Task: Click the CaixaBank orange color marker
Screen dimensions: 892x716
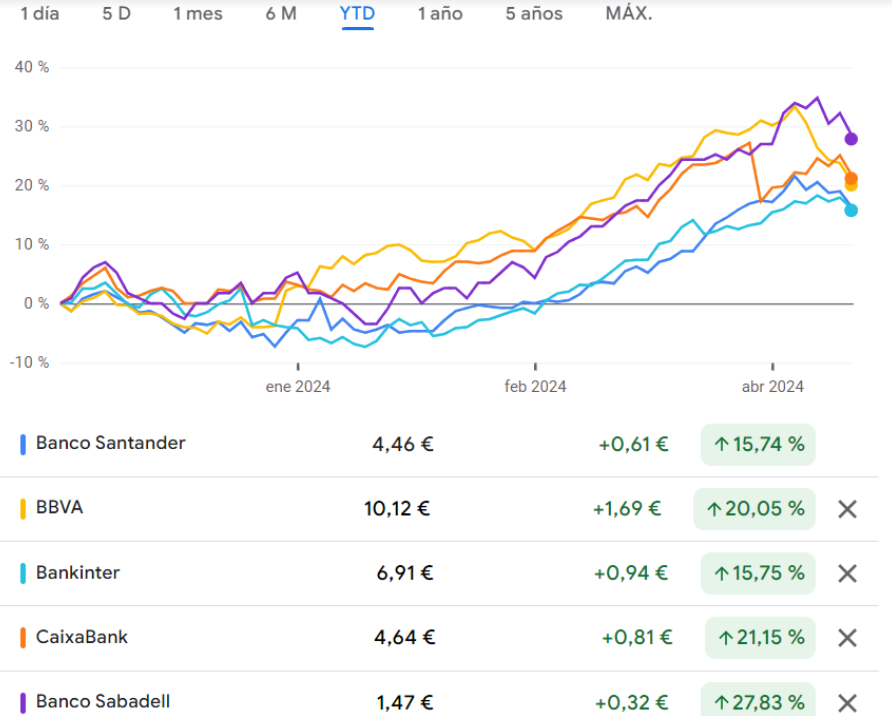Action: tap(23, 638)
